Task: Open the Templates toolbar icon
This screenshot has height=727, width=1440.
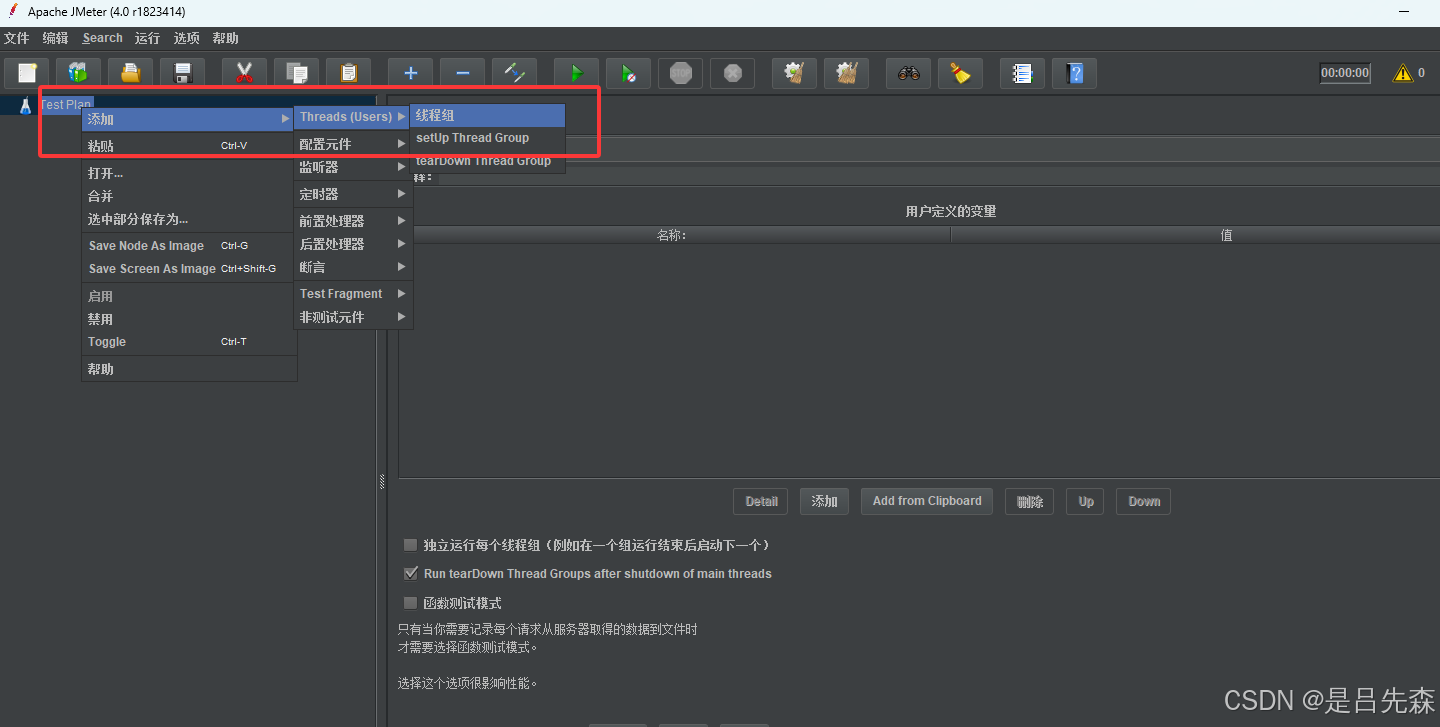Action: tap(78, 73)
